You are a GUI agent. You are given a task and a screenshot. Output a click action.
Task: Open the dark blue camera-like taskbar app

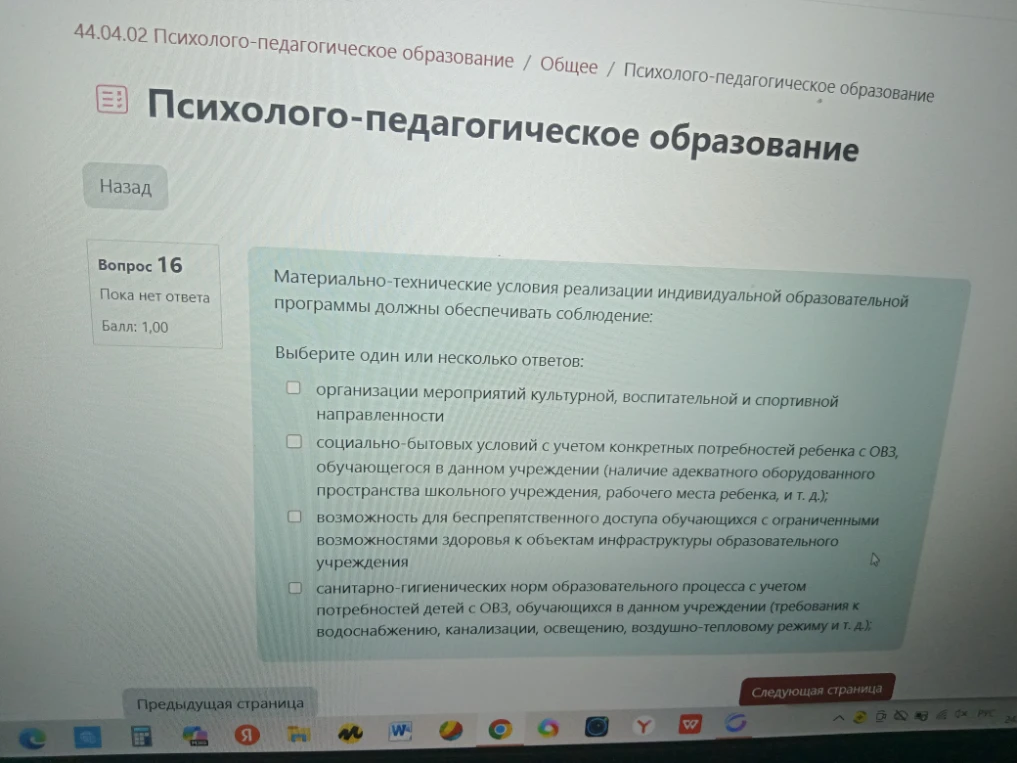tap(596, 727)
